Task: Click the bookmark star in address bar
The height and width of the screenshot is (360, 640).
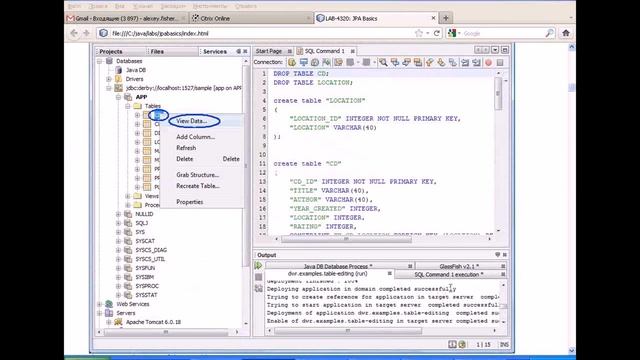Action: coord(418,33)
